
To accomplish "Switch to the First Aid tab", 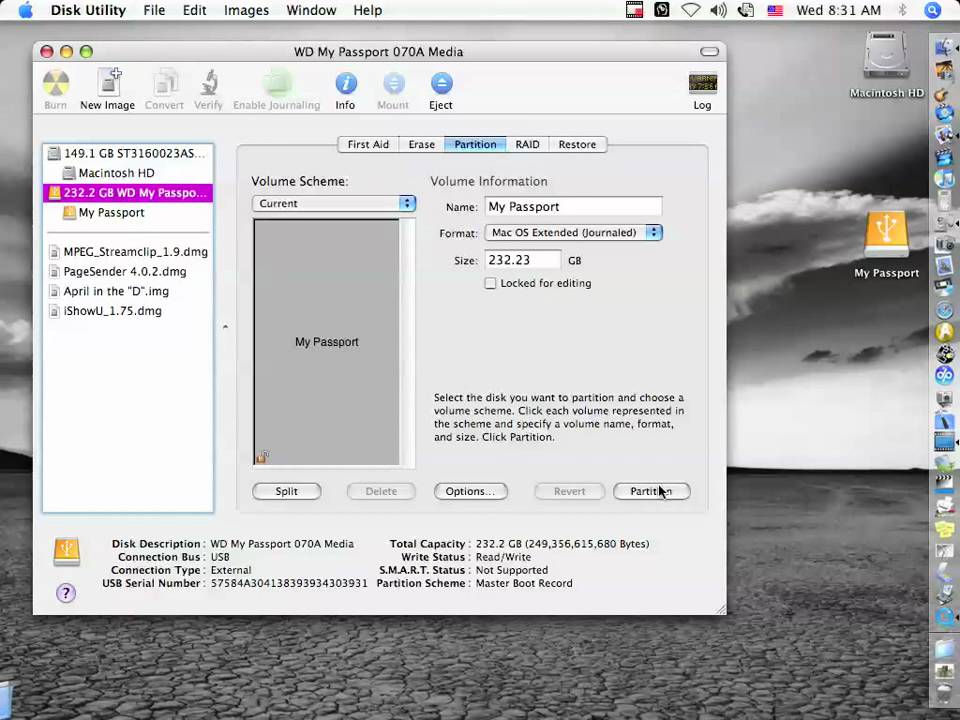I will coord(368,144).
